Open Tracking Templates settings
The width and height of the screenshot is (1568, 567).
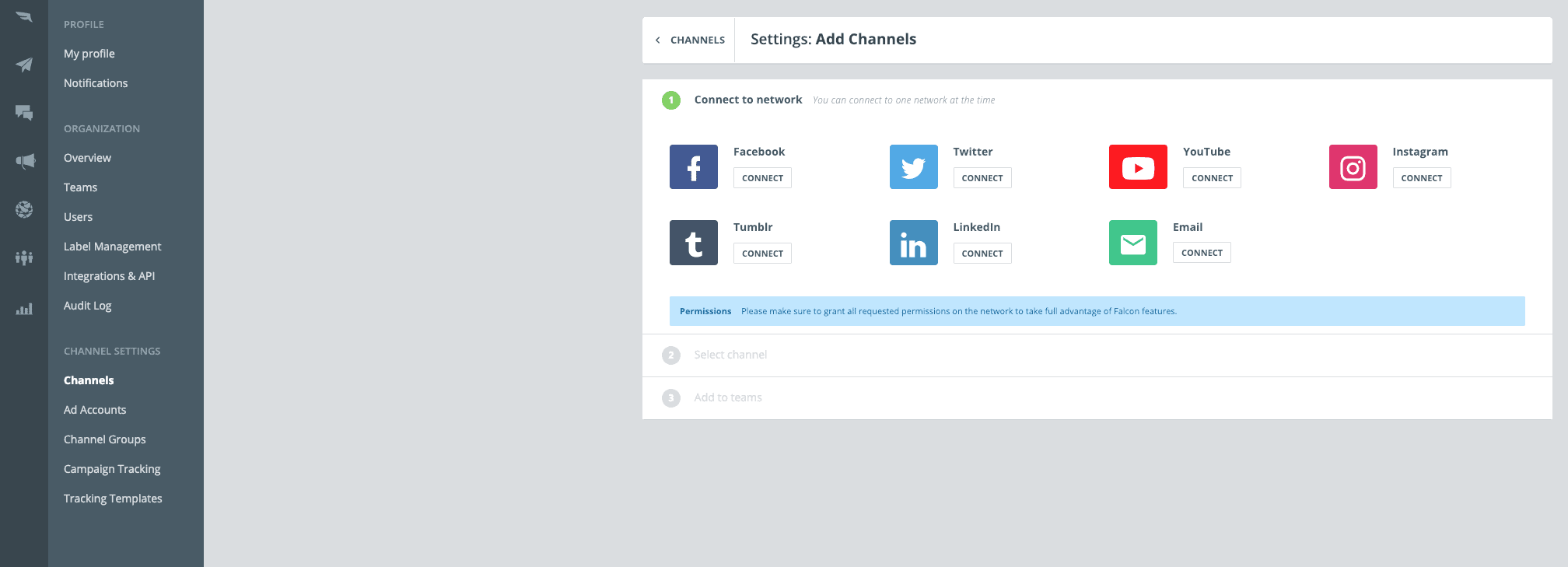click(113, 499)
